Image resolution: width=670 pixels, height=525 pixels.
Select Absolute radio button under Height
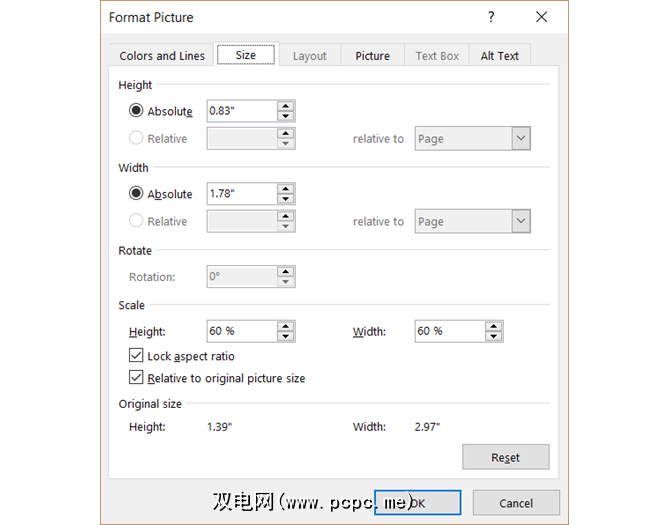tap(136, 111)
